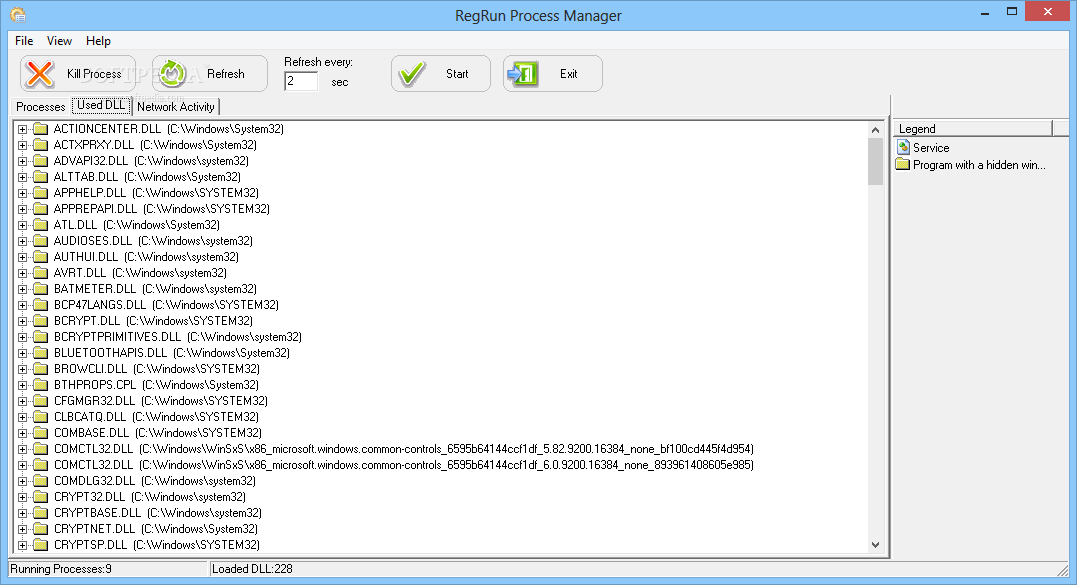Select the CRYPTSP.DLL row text

point(157,544)
